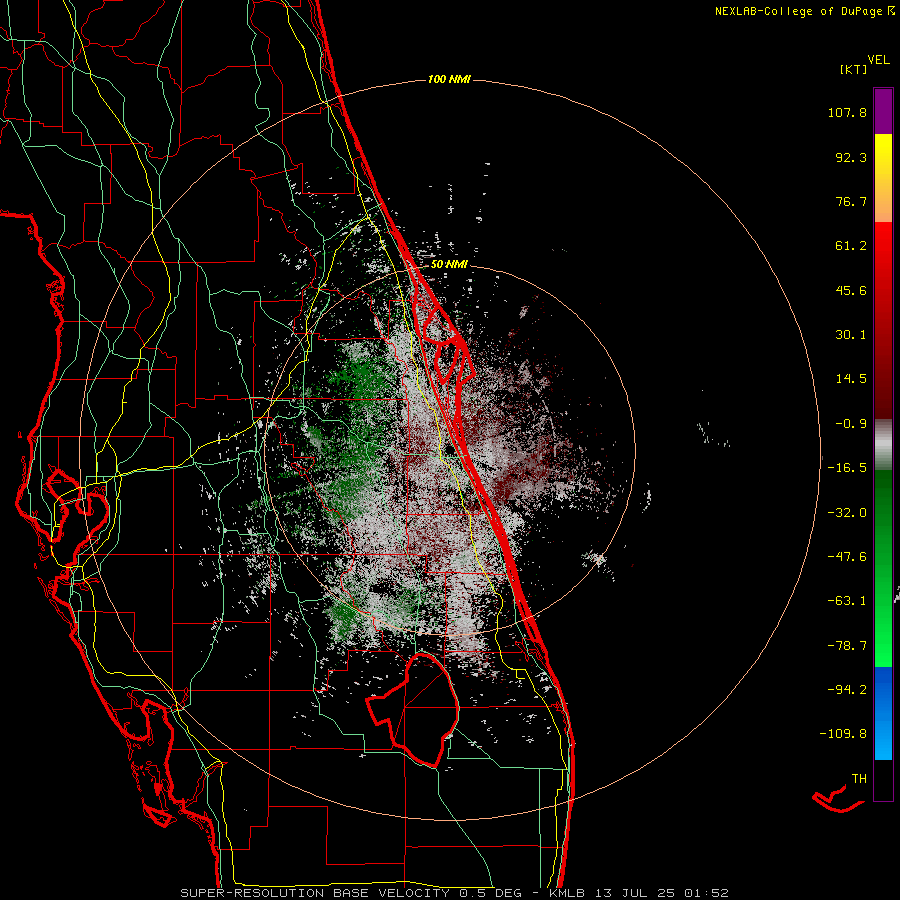Screen dimensions: 900x900
Task: Click the -109.8 velocity scale value
Action: tap(843, 734)
